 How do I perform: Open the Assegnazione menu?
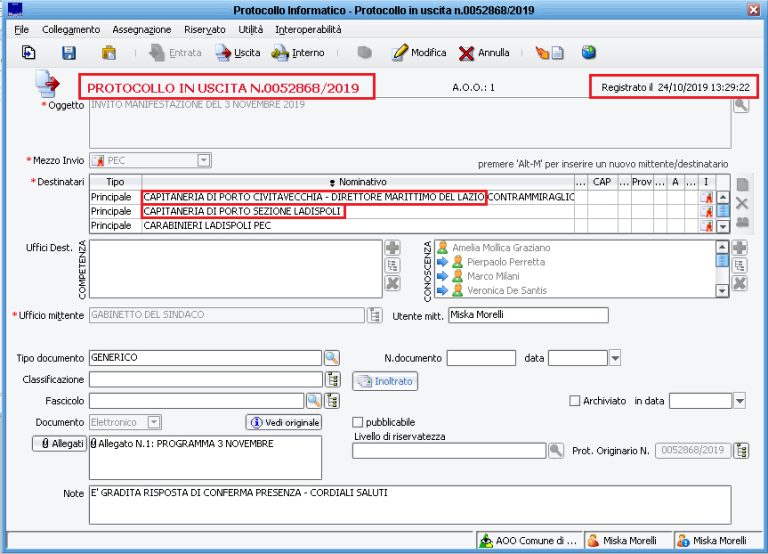142,29
